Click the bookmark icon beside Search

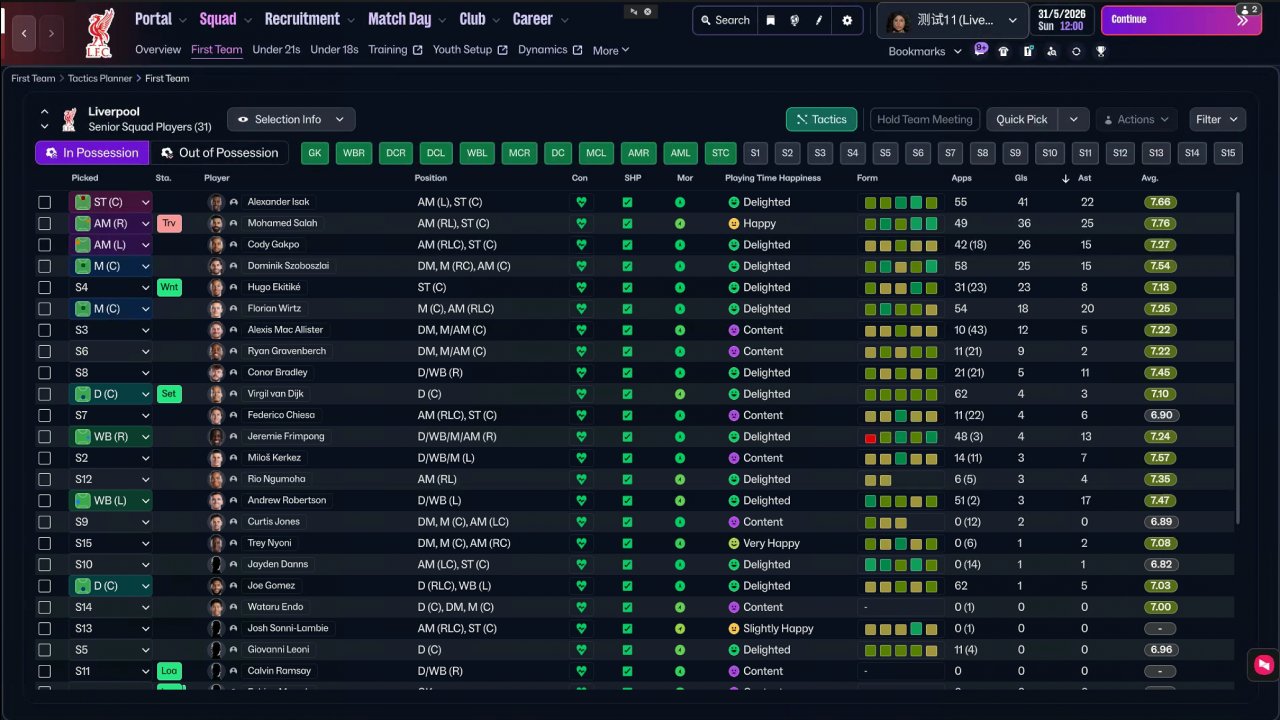(770, 20)
